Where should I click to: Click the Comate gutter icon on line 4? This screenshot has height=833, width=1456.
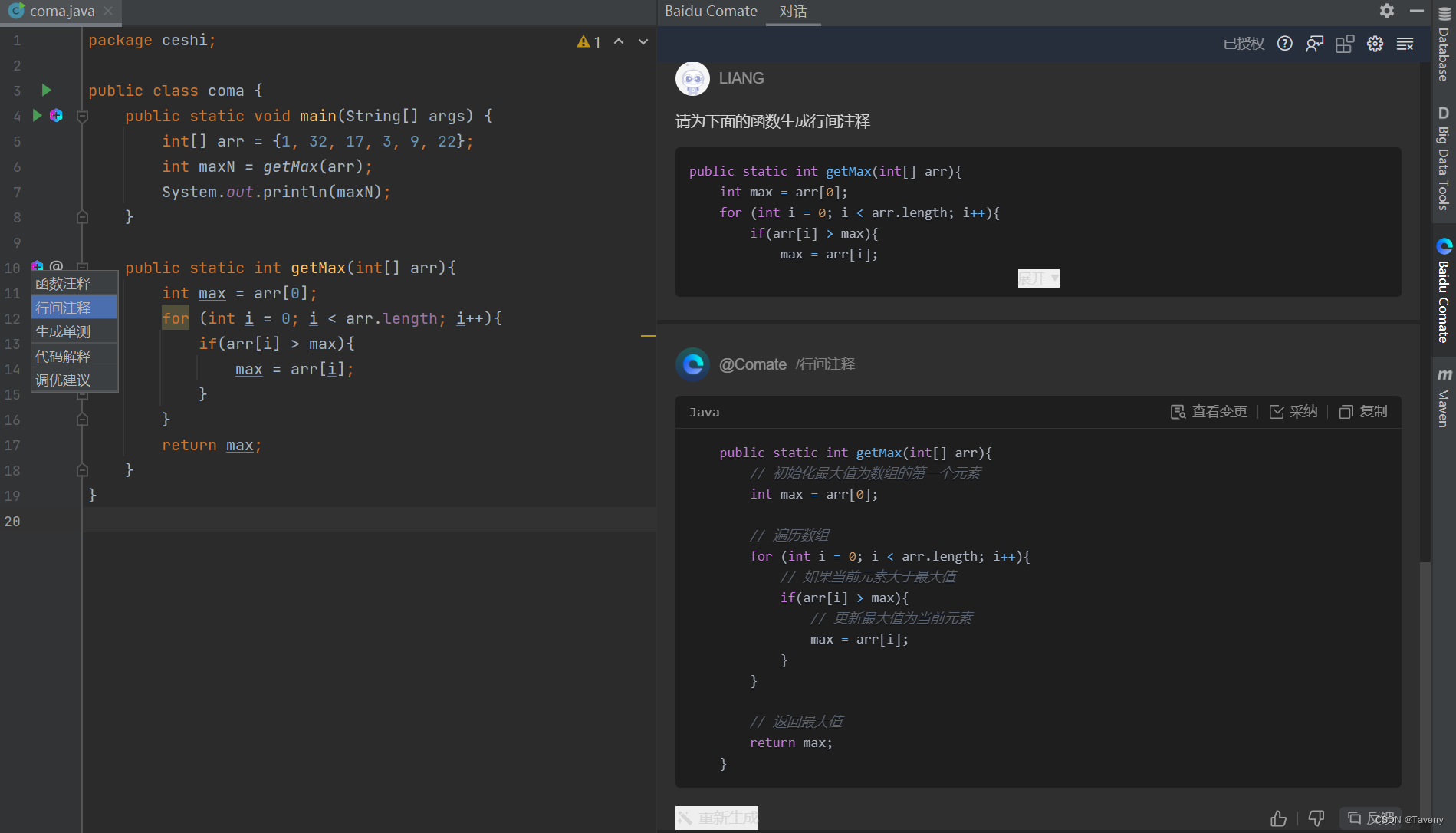tap(56, 115)
